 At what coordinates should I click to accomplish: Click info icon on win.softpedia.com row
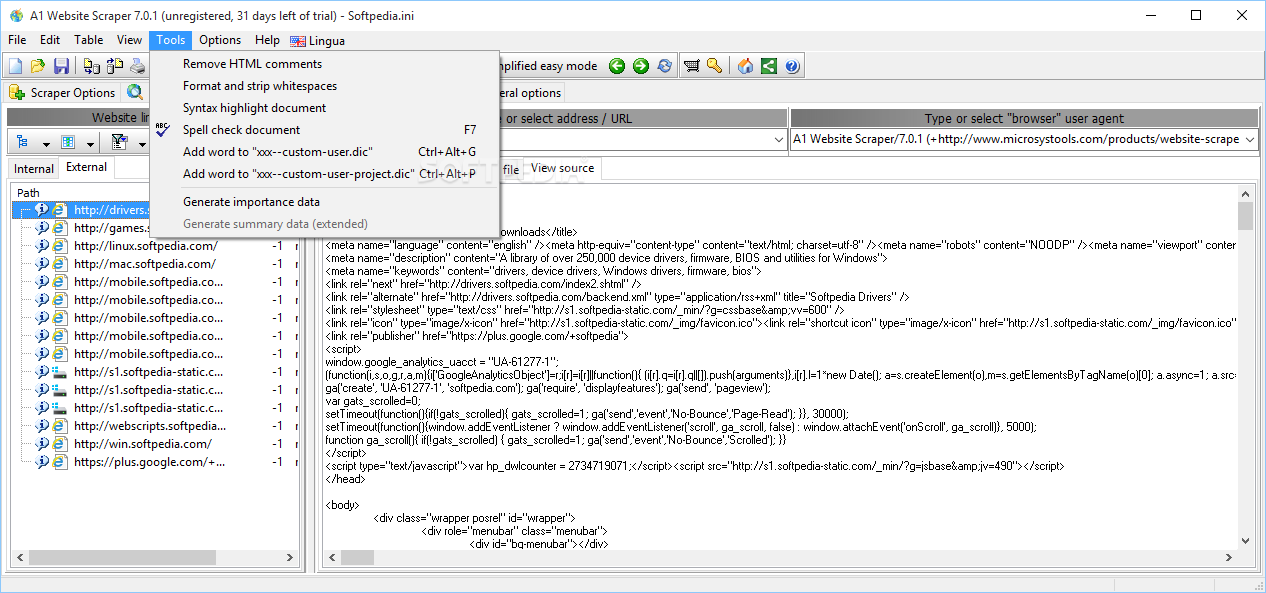click(x=42, y=444)
